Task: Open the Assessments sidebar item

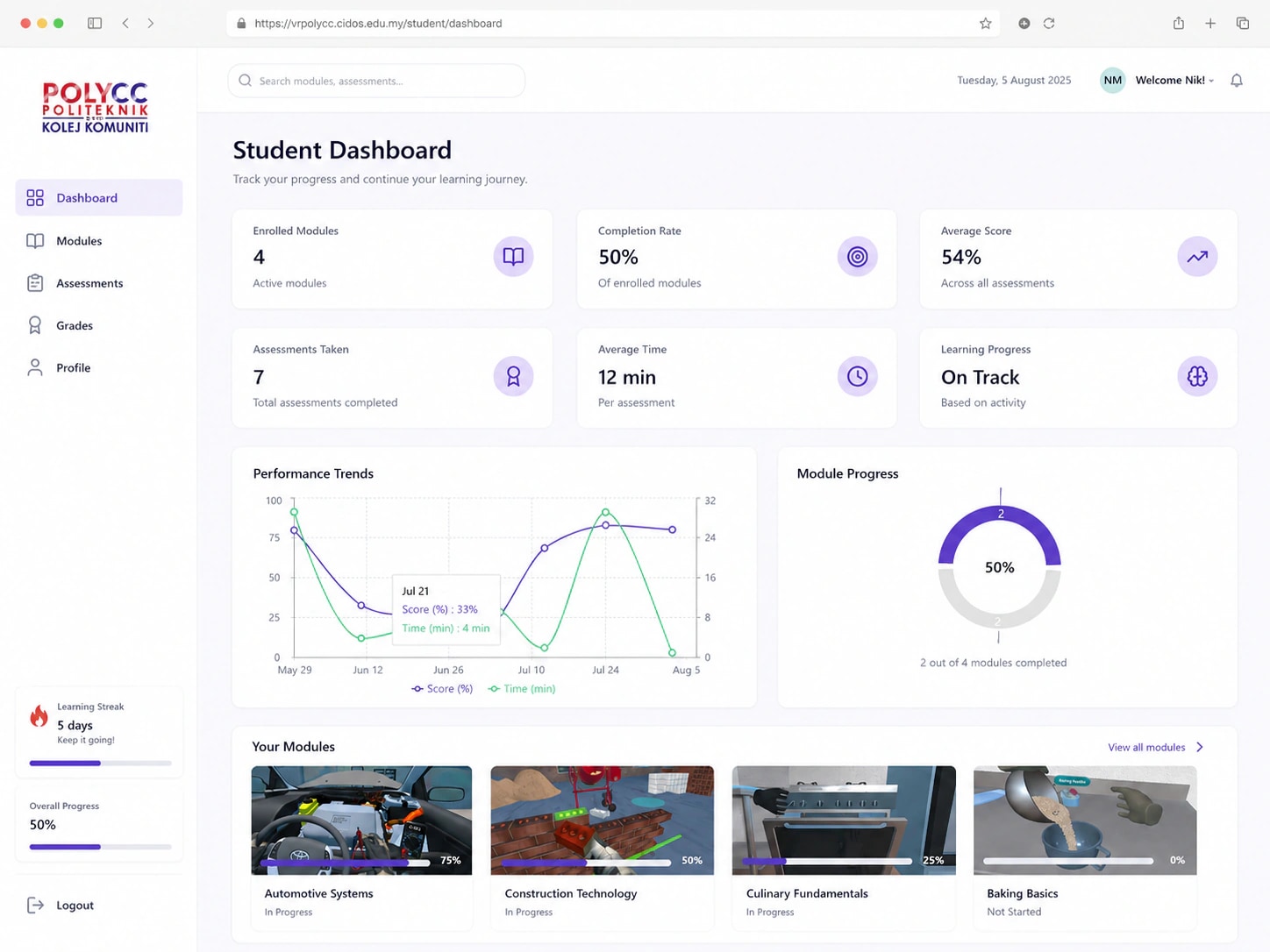Action: tap(99, 283)
